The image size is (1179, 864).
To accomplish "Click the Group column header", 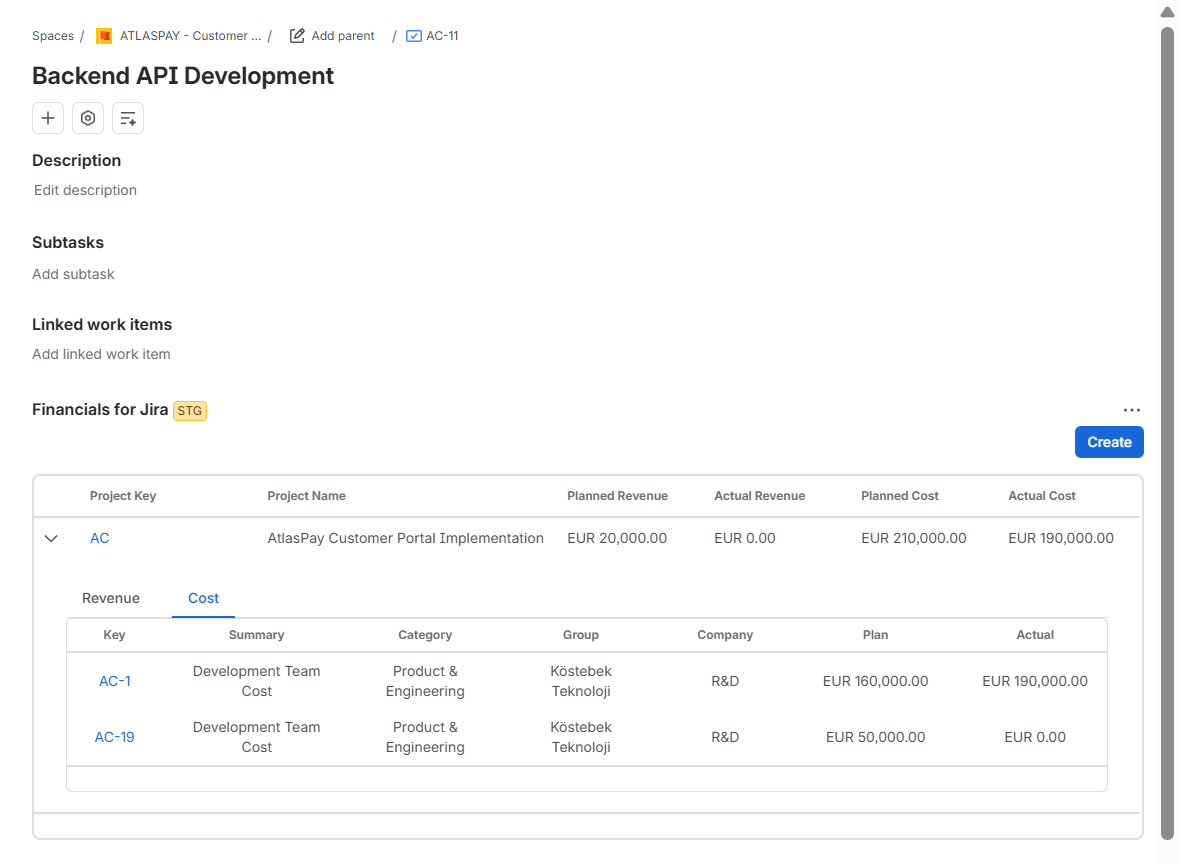I will click(580, 635).
